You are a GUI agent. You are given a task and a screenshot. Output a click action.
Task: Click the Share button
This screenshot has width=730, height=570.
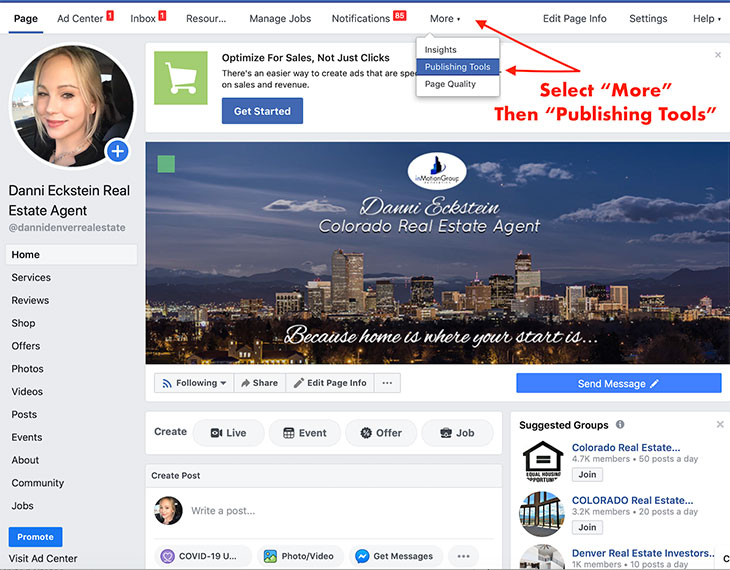click(260, 383)
